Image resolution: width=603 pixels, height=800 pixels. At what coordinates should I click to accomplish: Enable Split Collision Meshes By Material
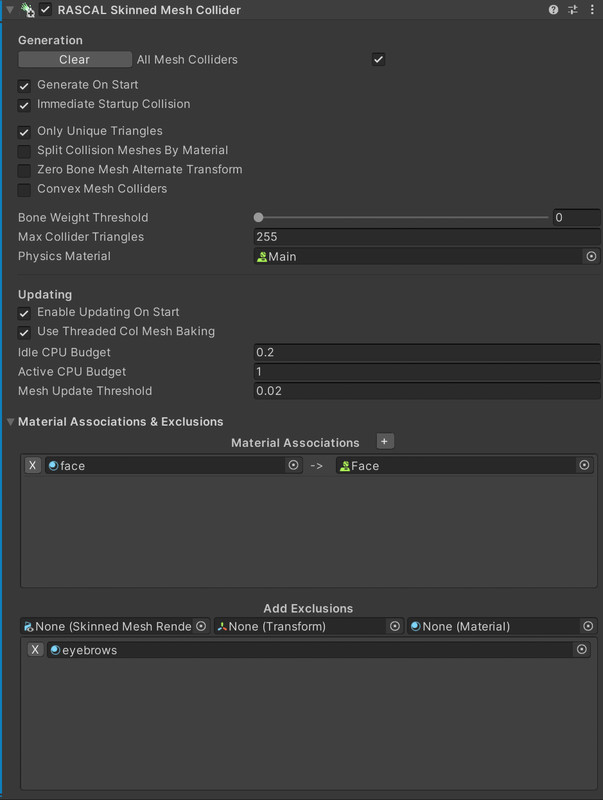(x=25, y=151)
